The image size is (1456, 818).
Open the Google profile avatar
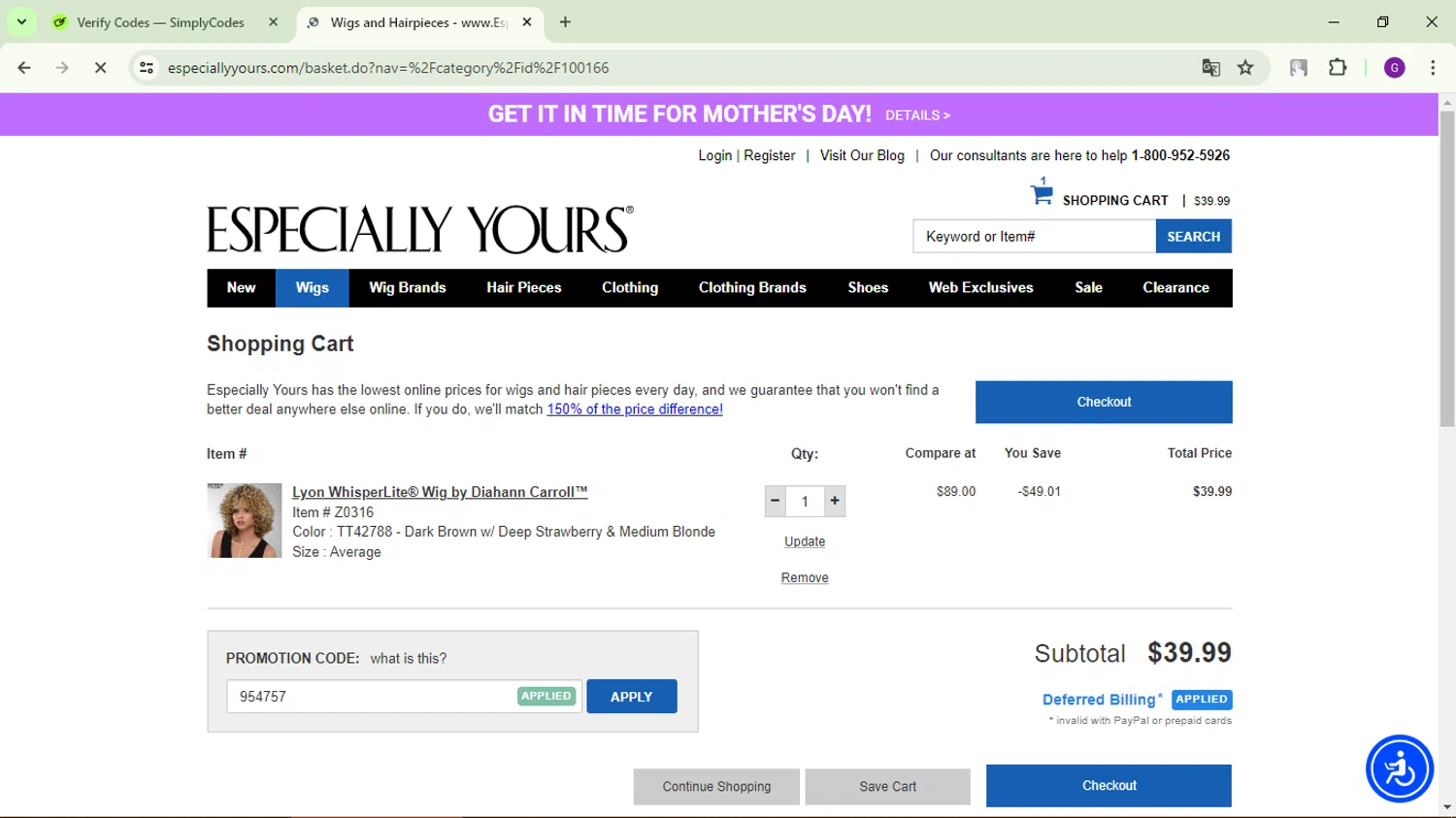point(1394,68)
